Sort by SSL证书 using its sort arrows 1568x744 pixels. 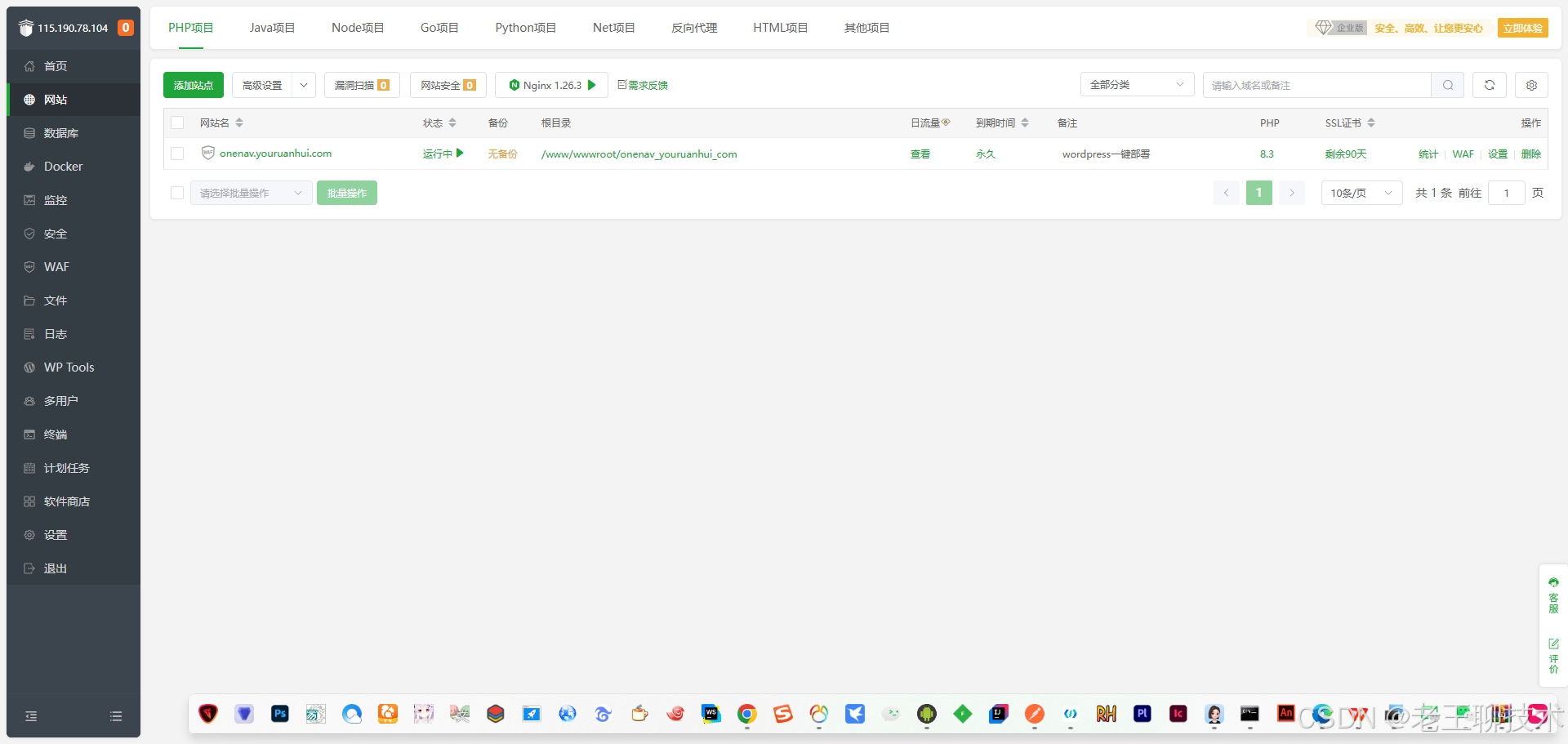point(1371,123)
